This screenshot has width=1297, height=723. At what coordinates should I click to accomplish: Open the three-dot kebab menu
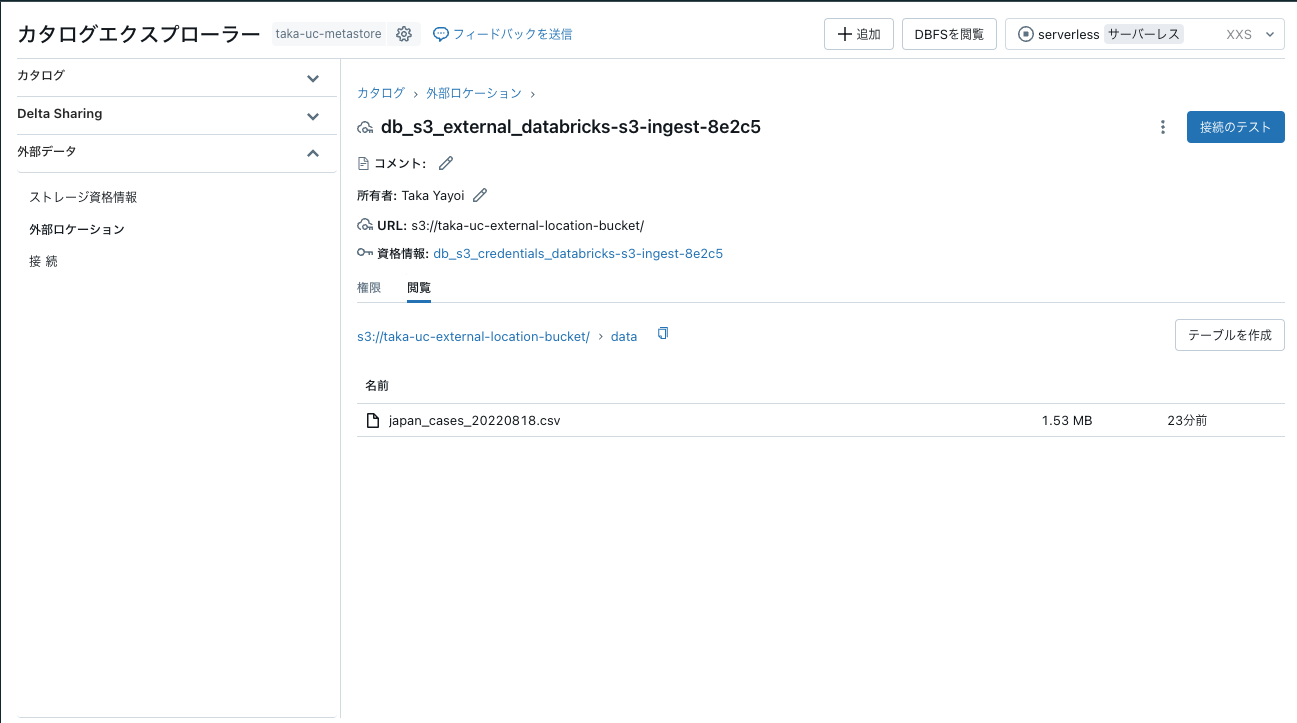(x=1162, y=127)
